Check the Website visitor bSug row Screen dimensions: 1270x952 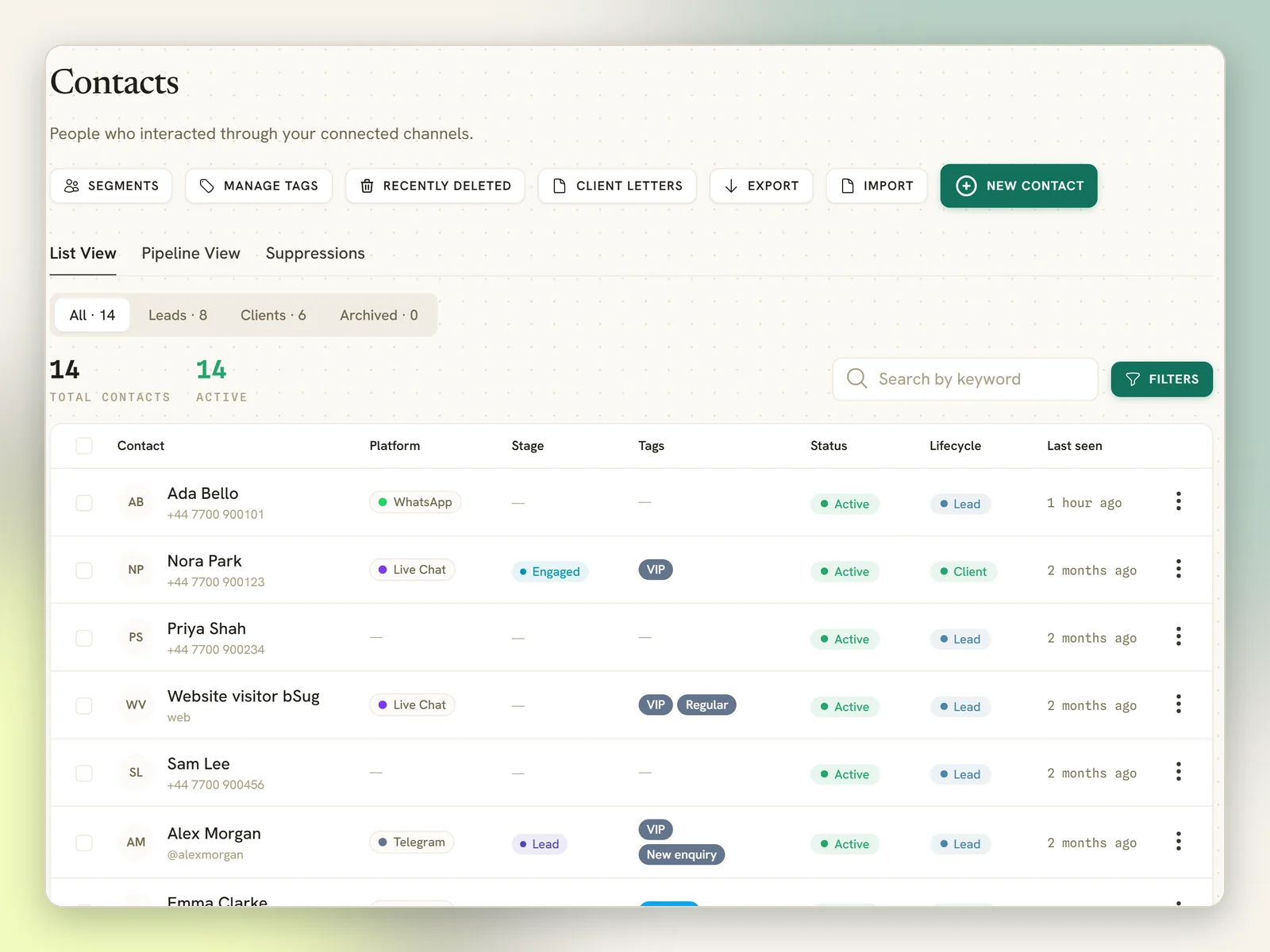coord(84,705)
